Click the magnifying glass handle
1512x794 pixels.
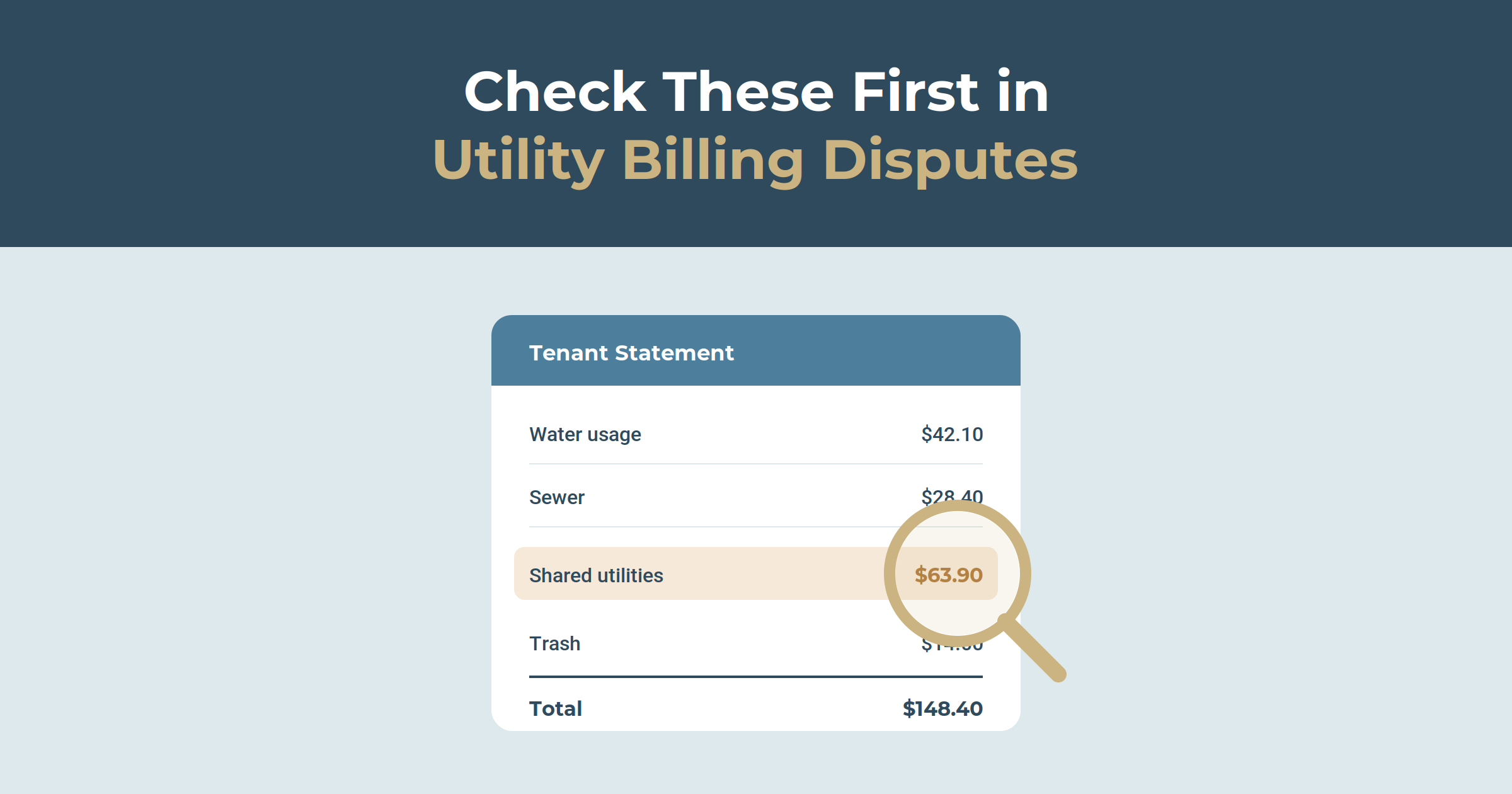1033,649
